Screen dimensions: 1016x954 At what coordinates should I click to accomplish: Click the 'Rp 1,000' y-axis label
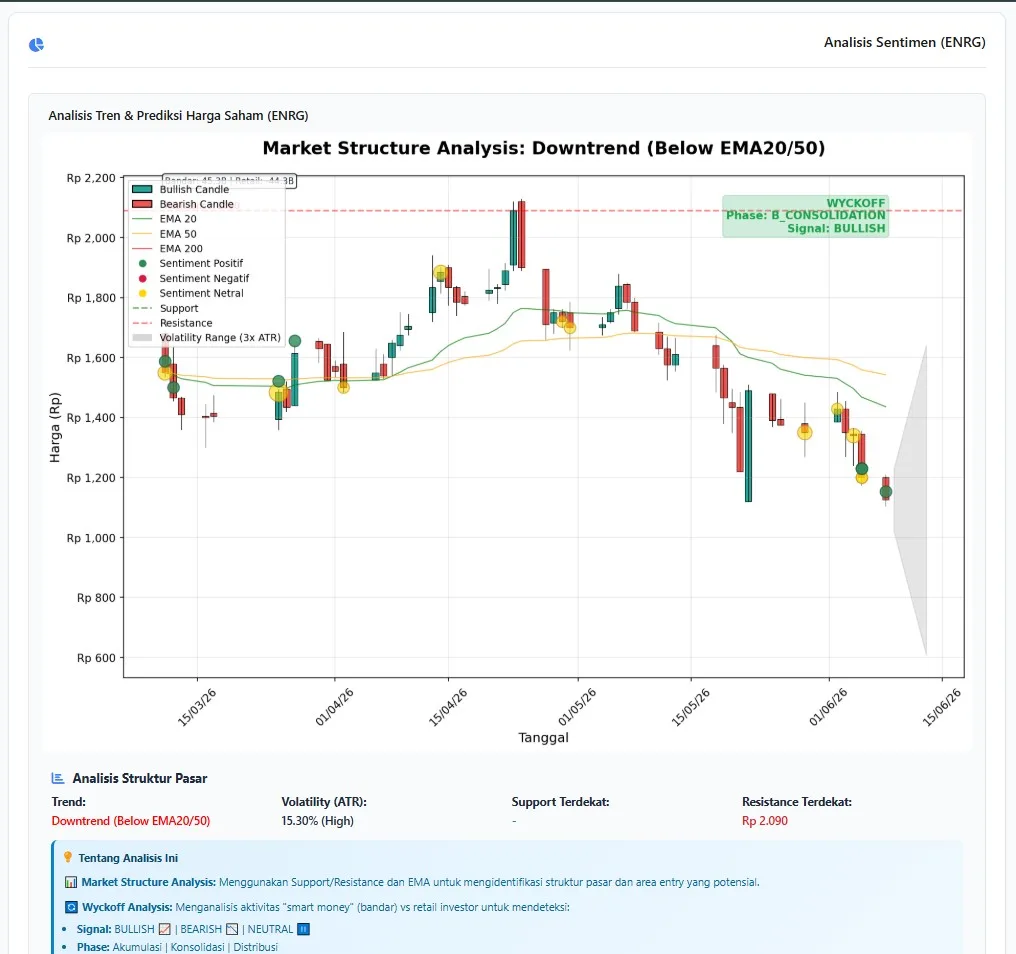point(91,538)
